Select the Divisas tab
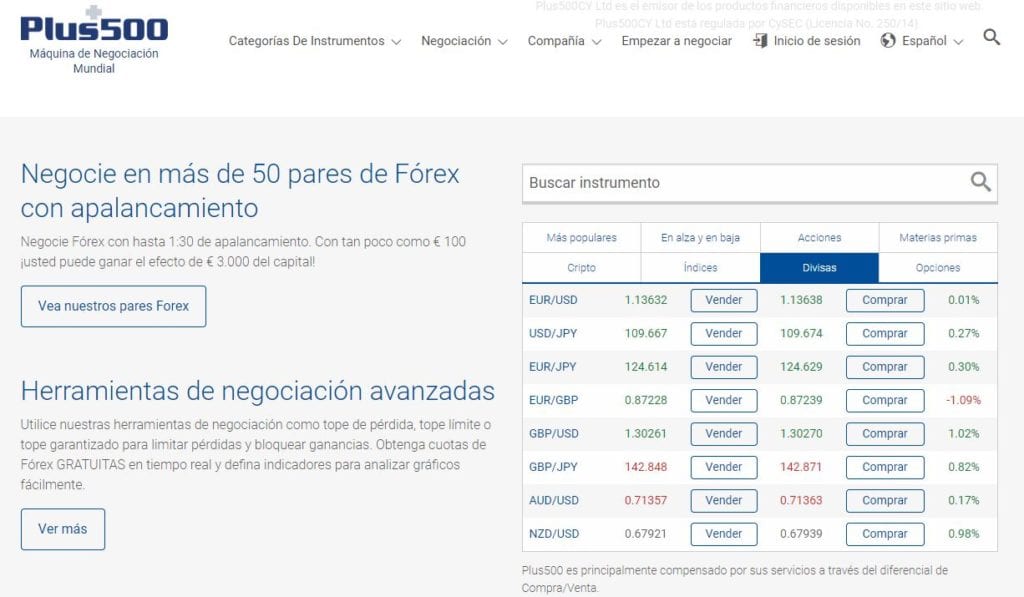Screen dimensions: 1024x597 (x=820, y=268)
